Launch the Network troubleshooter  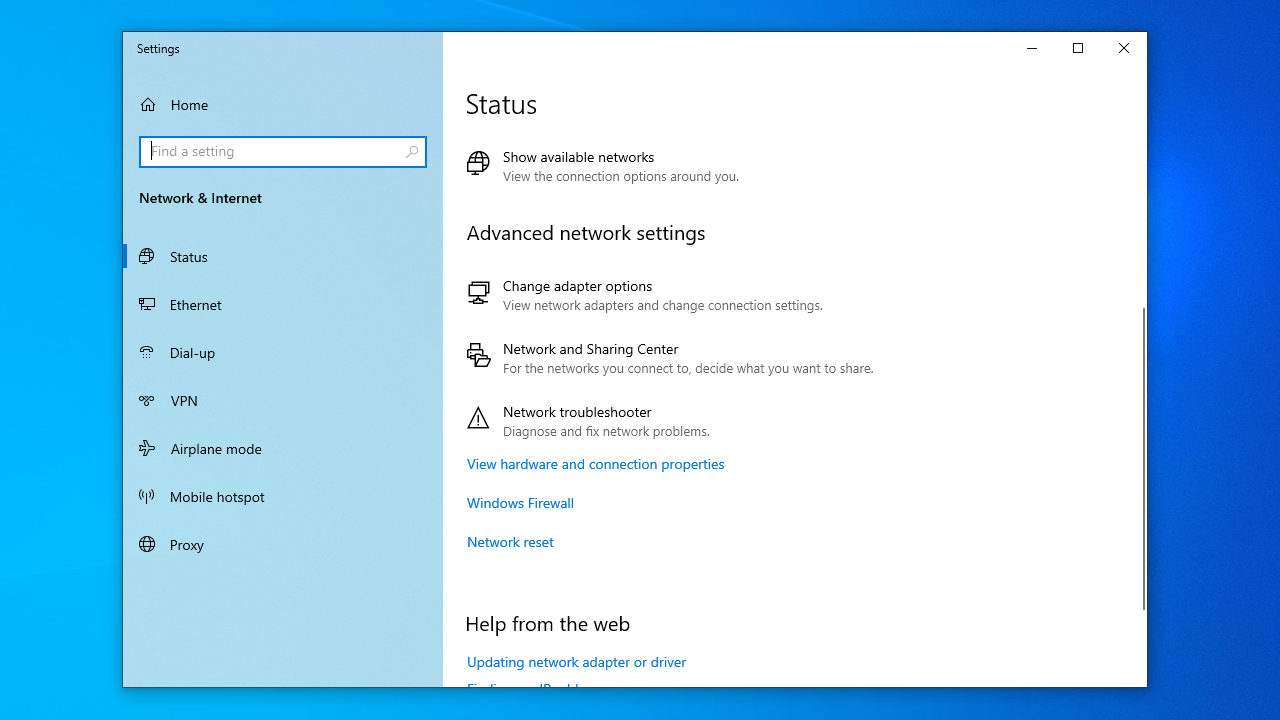tap(588, 421)
